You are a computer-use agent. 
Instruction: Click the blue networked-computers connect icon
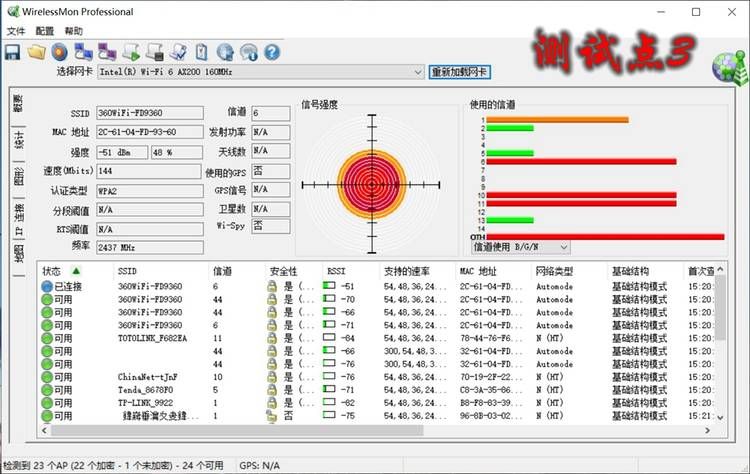click(84, 52)
